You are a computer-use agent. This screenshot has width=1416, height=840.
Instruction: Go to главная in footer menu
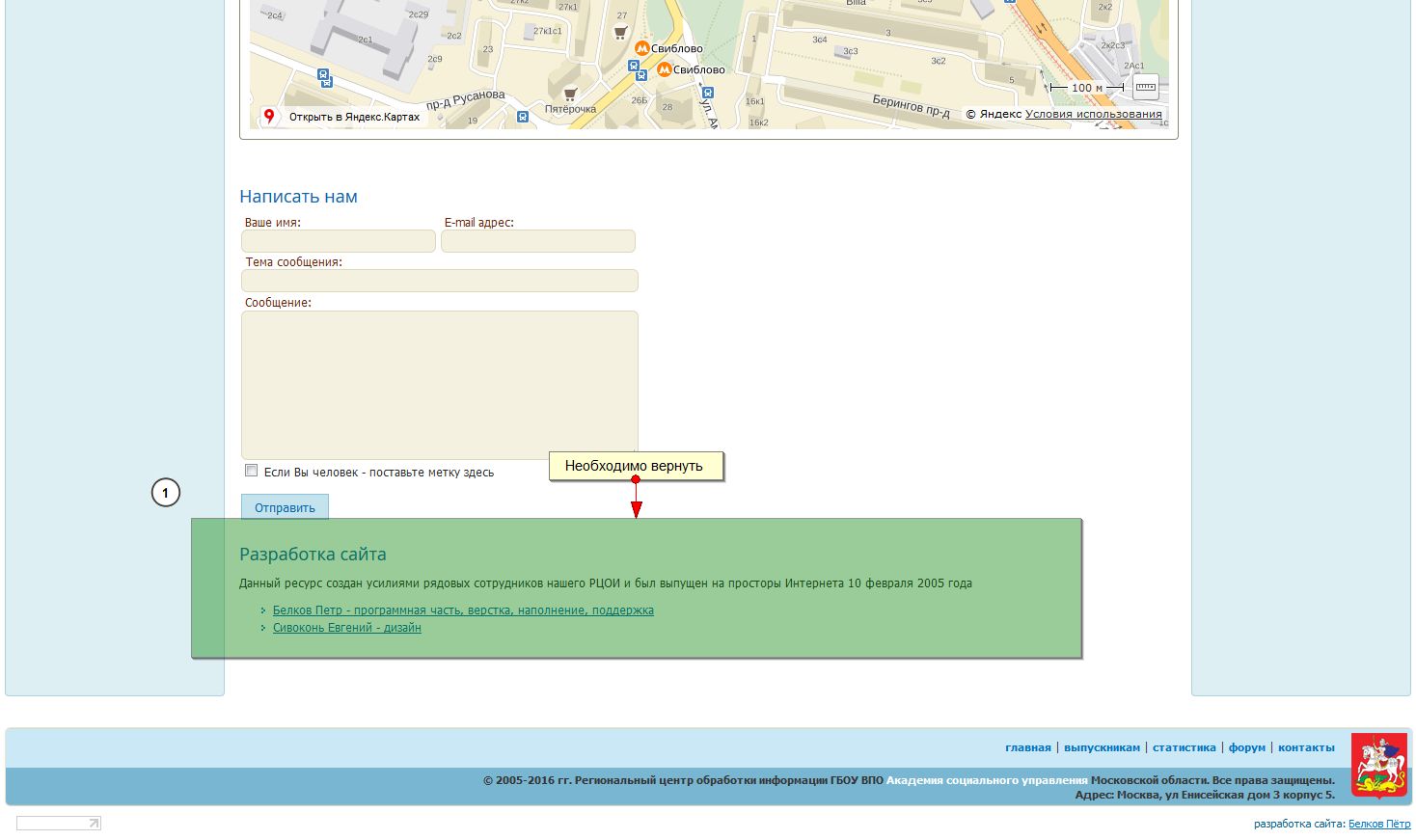1027,747
